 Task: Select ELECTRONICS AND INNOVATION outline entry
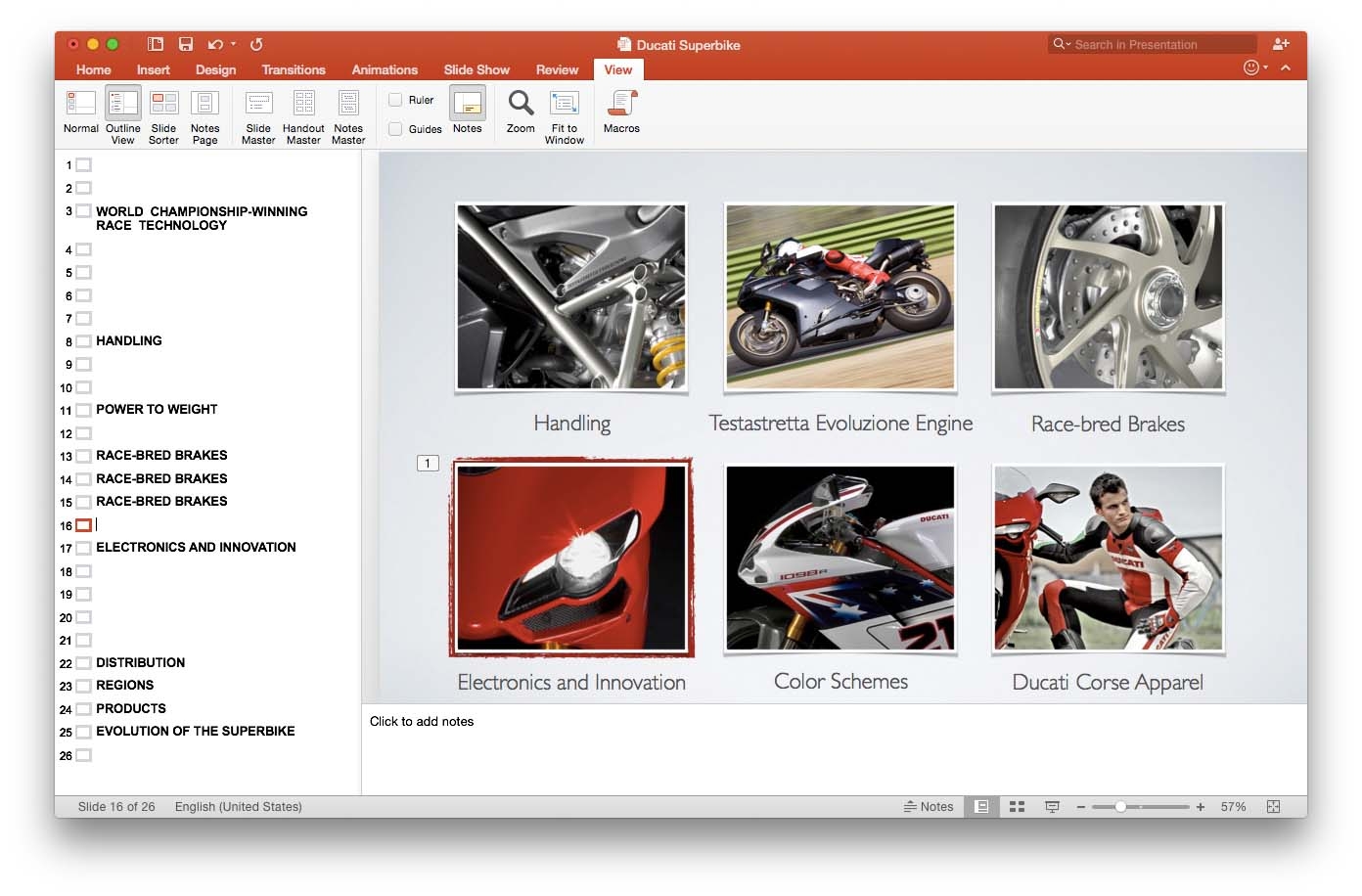click(196, 548)
